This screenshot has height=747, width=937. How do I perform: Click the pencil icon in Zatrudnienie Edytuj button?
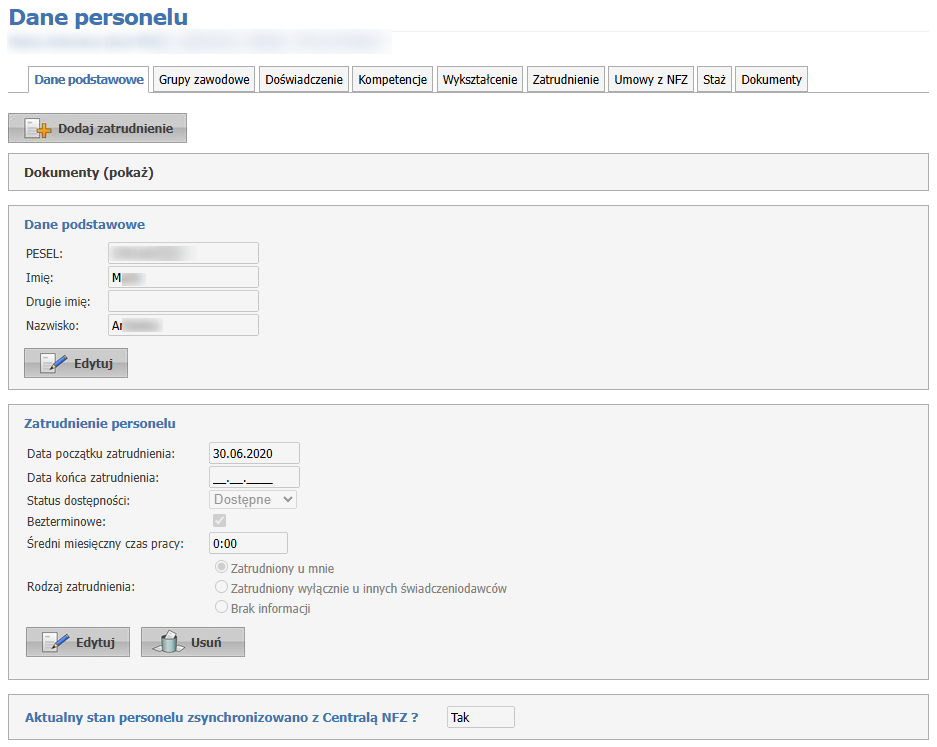[x=55, y=642]
